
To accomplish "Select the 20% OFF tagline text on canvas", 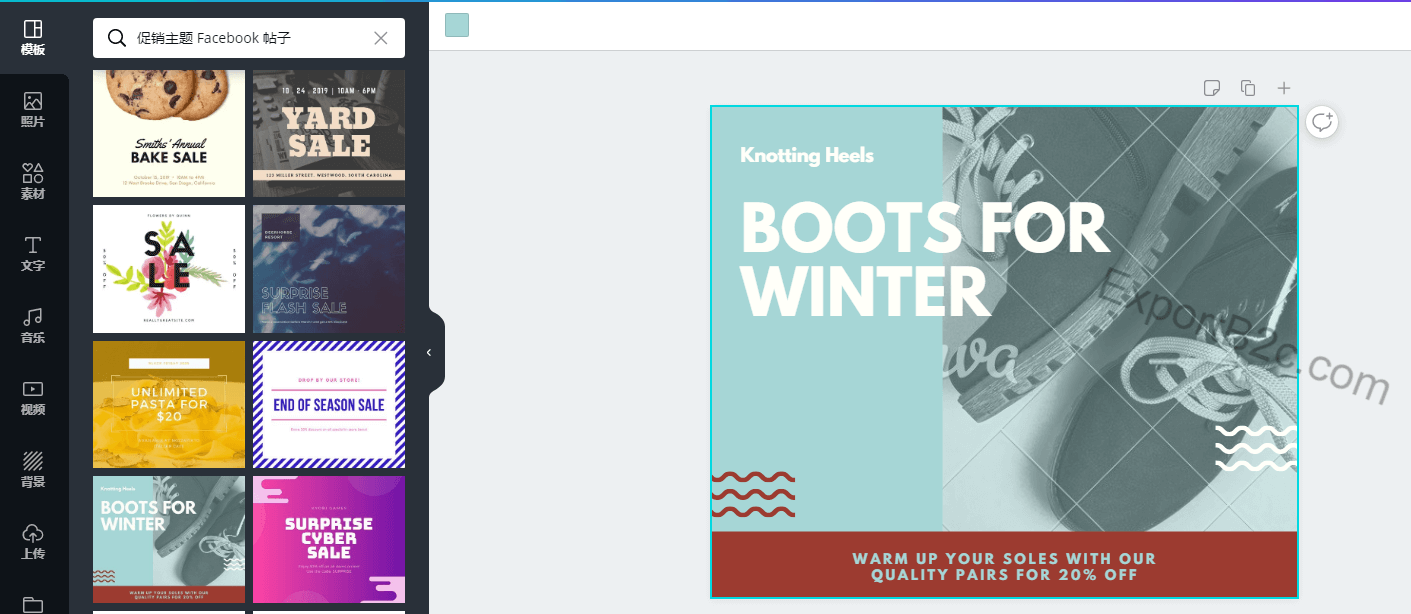I will (x=1004, y=566).
